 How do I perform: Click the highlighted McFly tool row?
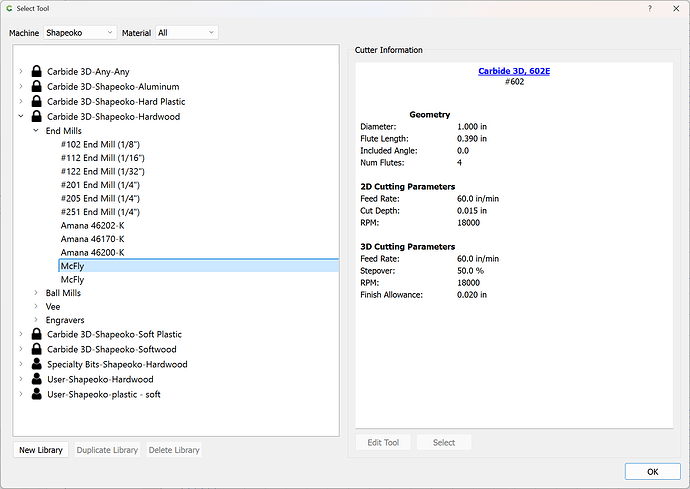pyautogui.click(x=198, y=266)
